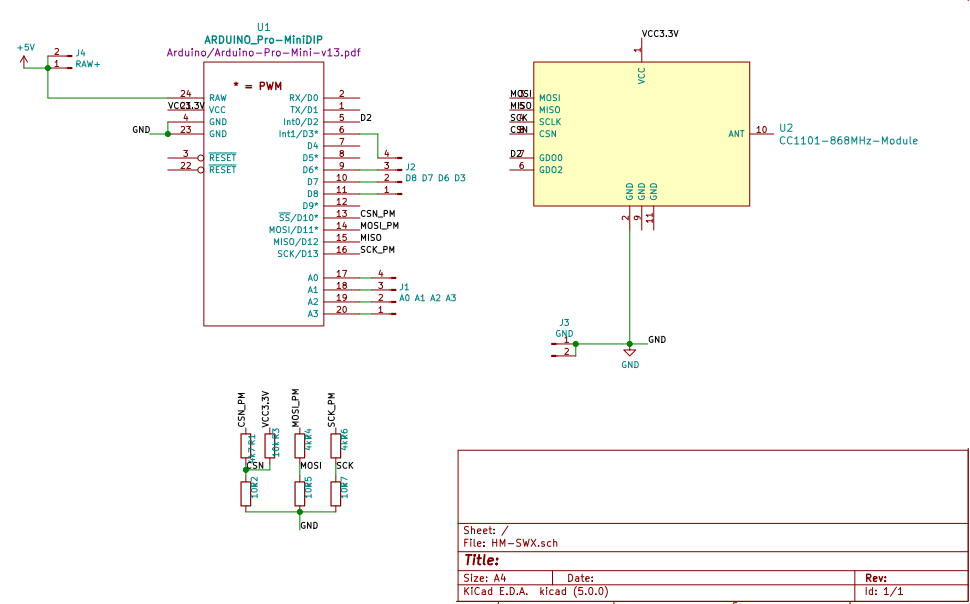970x604 pixels.
Task: Select pull-up resistor R1 labeled 4k7
Action: click(245, 443)
